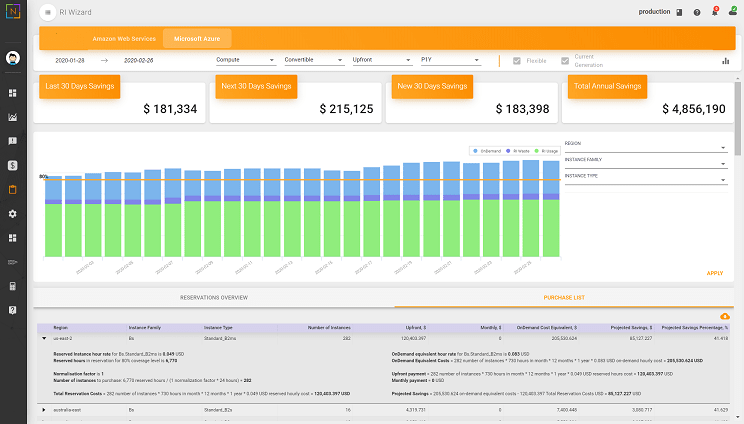Toggle the Current Generation checkbox

(565, 60)
